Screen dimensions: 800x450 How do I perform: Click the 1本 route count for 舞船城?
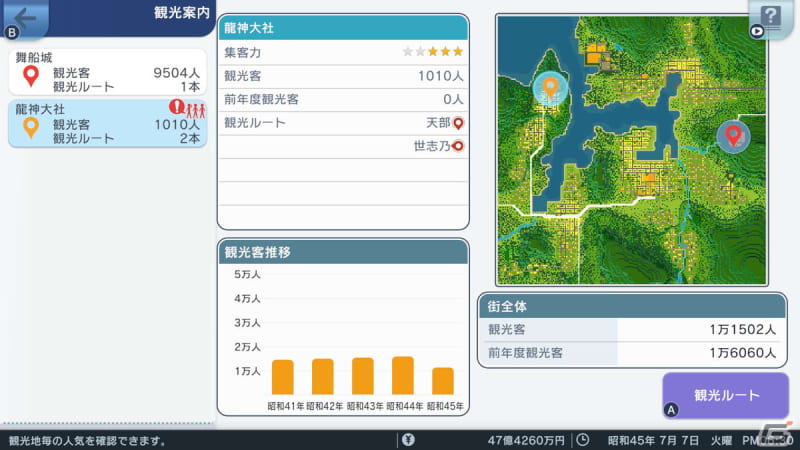coord(190,87)
